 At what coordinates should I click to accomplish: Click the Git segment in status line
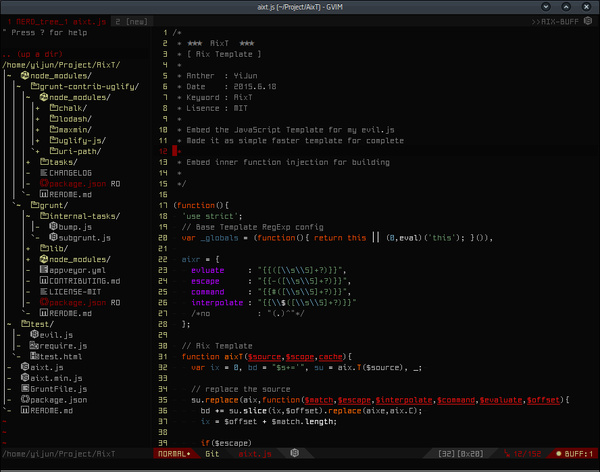[x=212, y=454]
